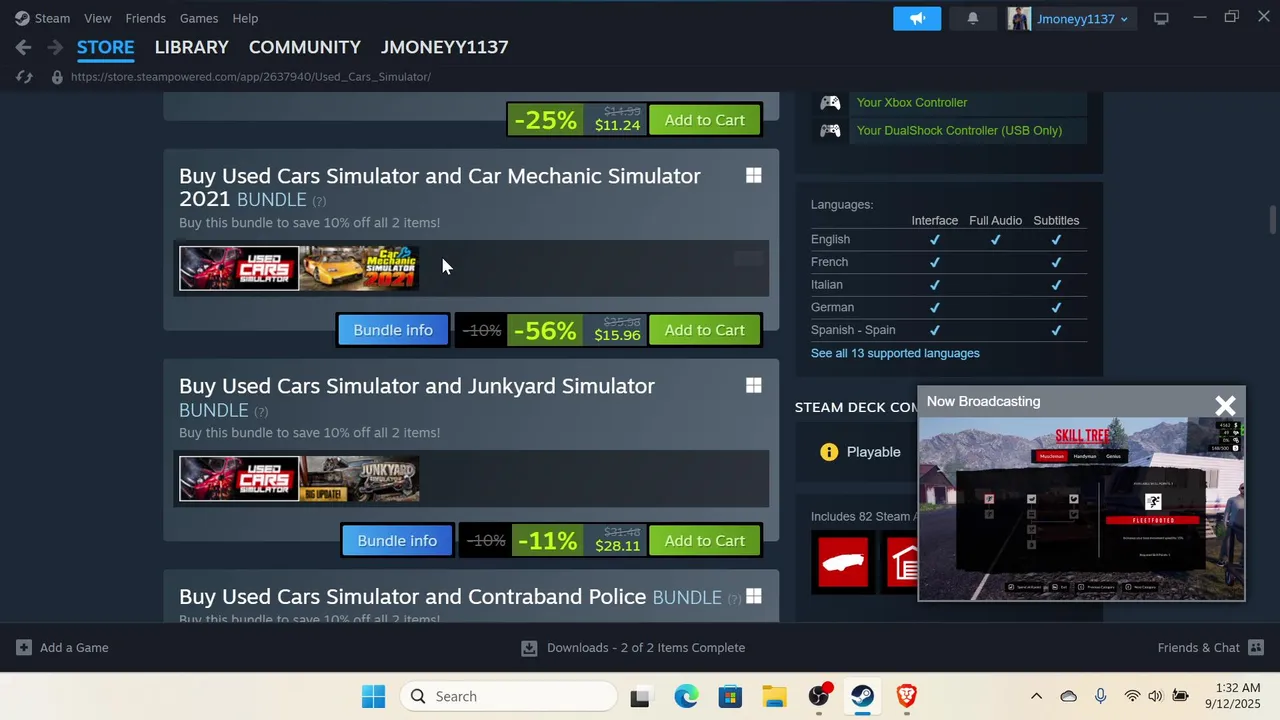
Task: Open the Friends menu
Action: click(x=146, y=18)
